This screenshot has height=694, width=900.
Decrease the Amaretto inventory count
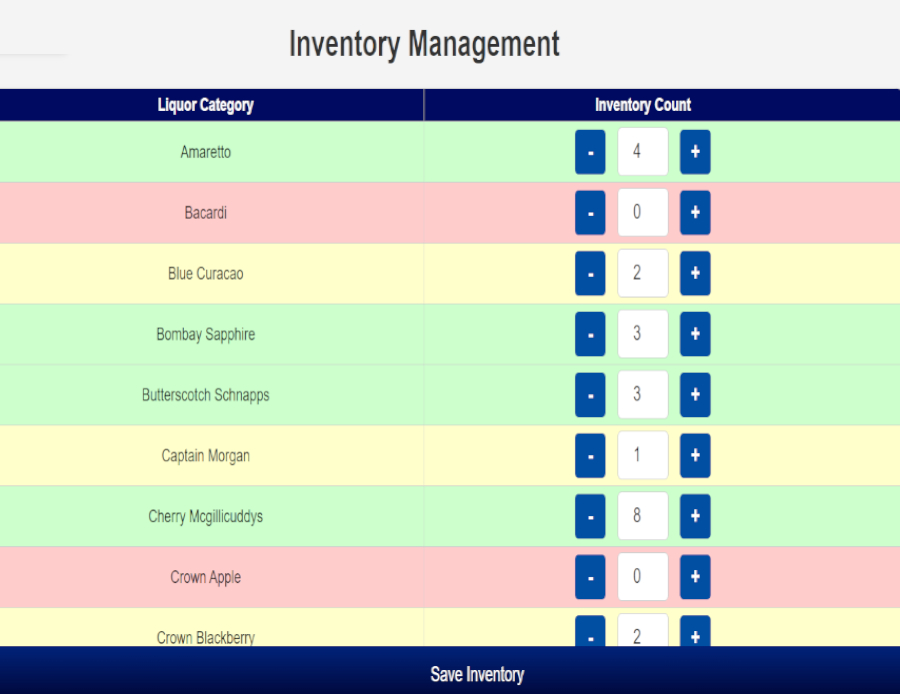coord(590,152)
